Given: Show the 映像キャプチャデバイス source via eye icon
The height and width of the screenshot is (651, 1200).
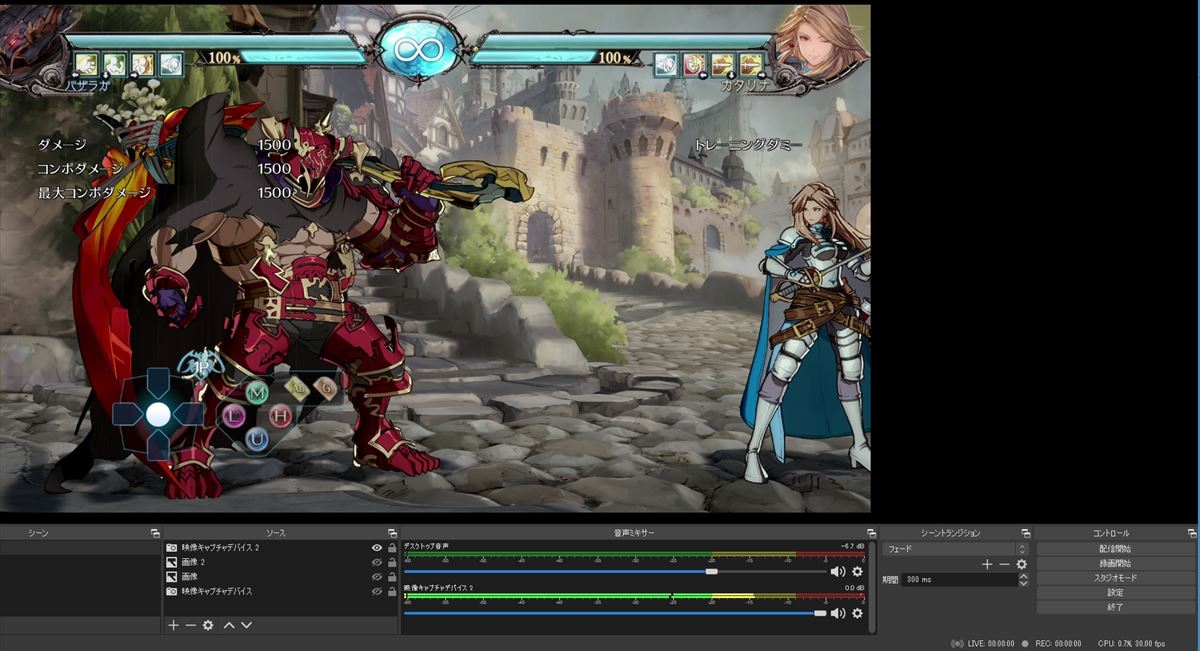Looking at the screenshot, I should pyautogui.click(x=377, y=591).
